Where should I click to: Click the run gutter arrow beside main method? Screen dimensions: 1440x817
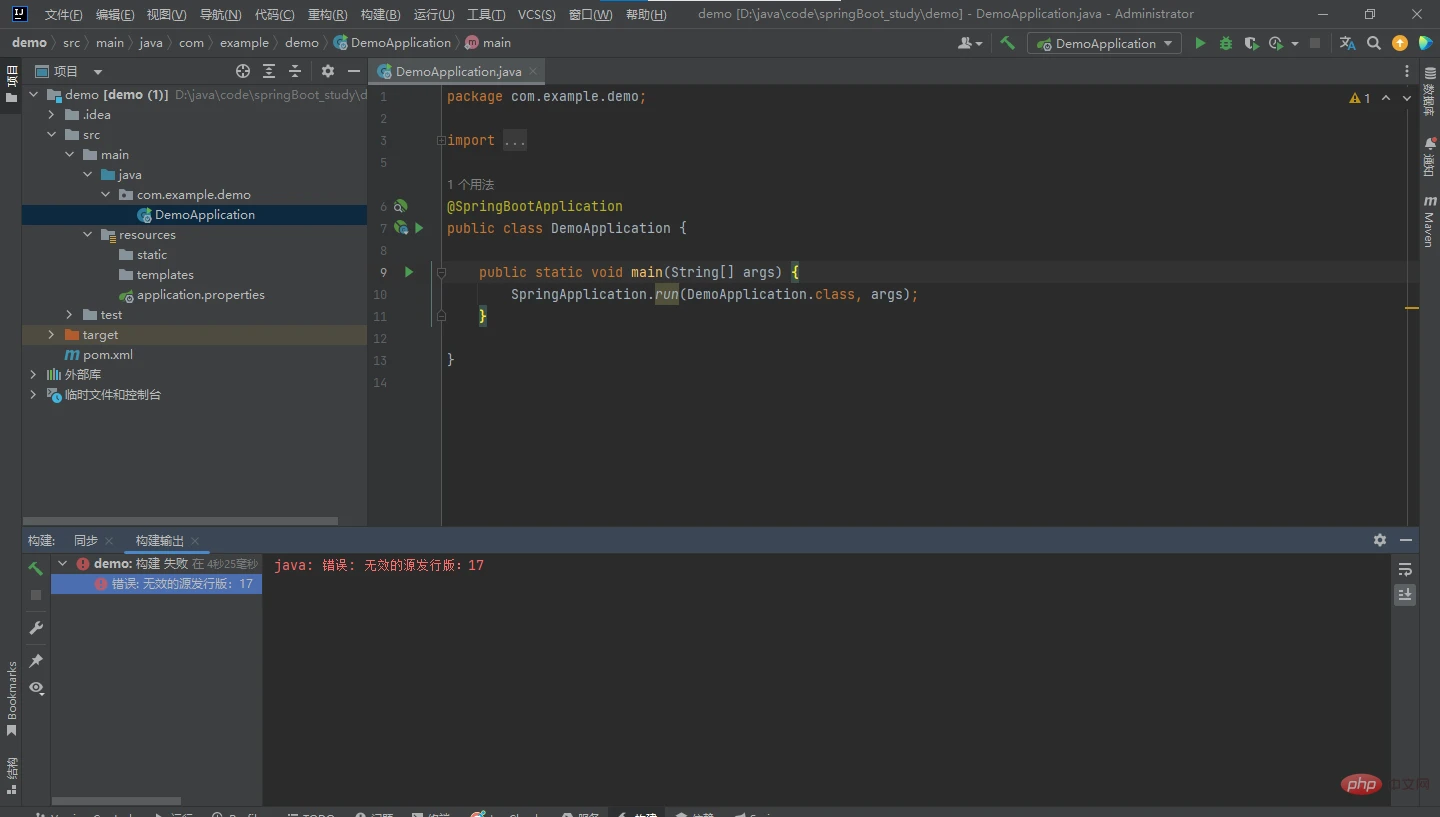(408, 272)
